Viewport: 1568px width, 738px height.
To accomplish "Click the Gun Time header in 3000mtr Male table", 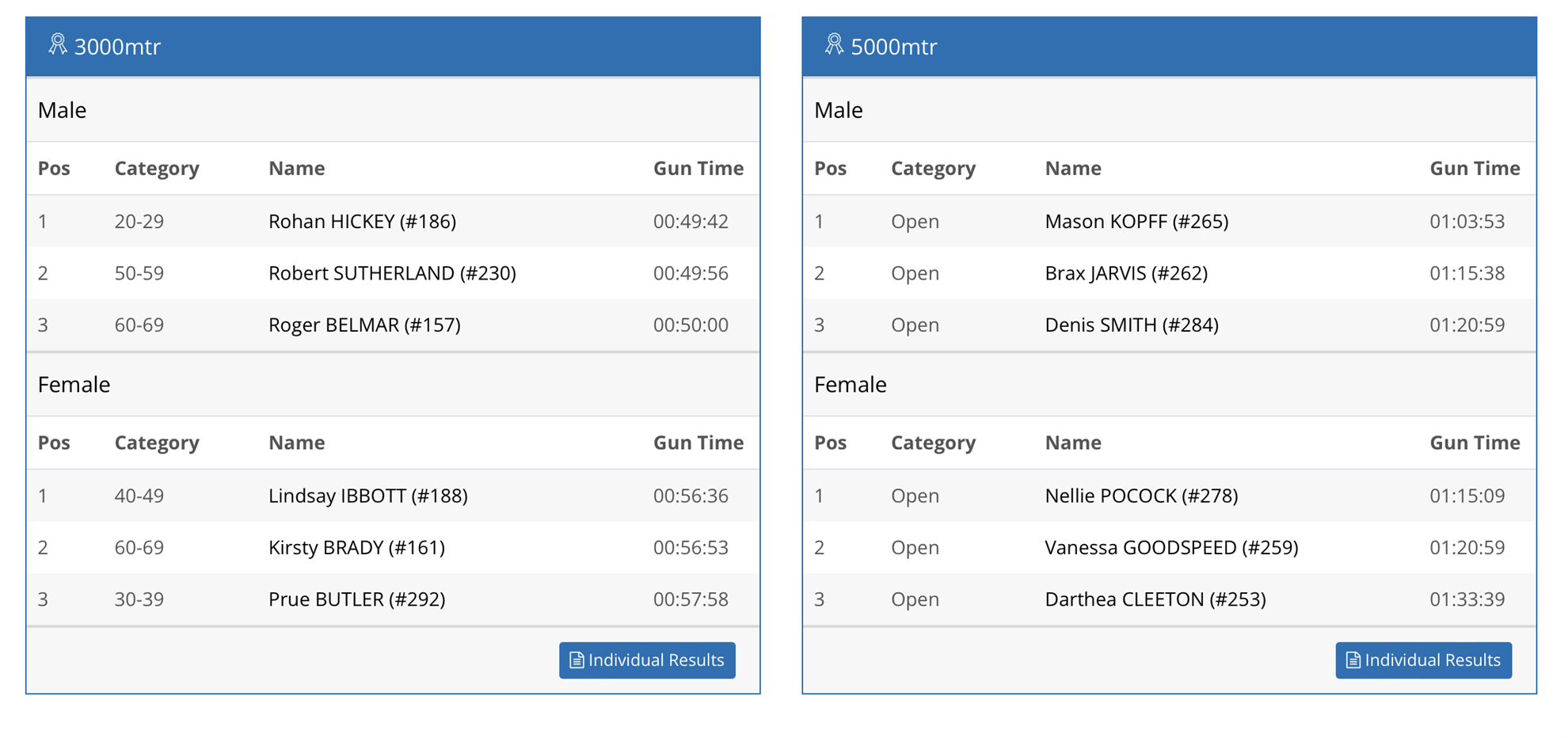I will (698, 168).
